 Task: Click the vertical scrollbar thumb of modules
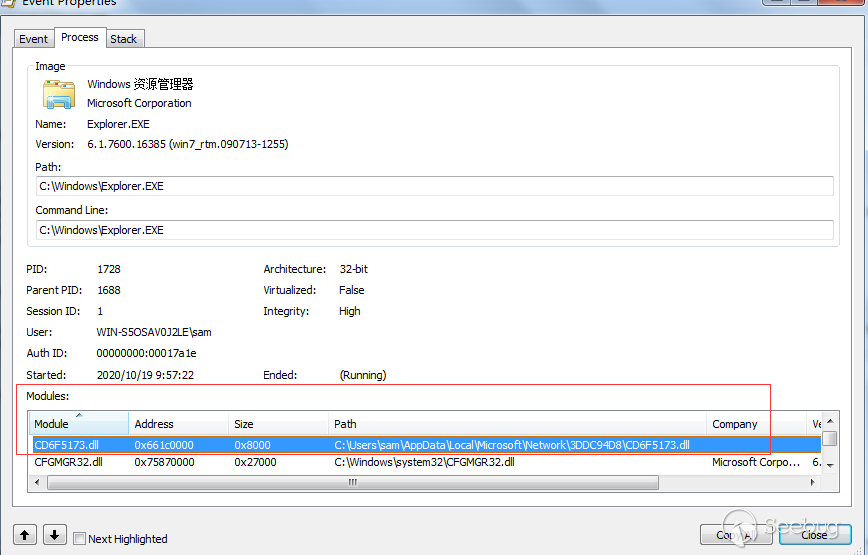point(829,438)
